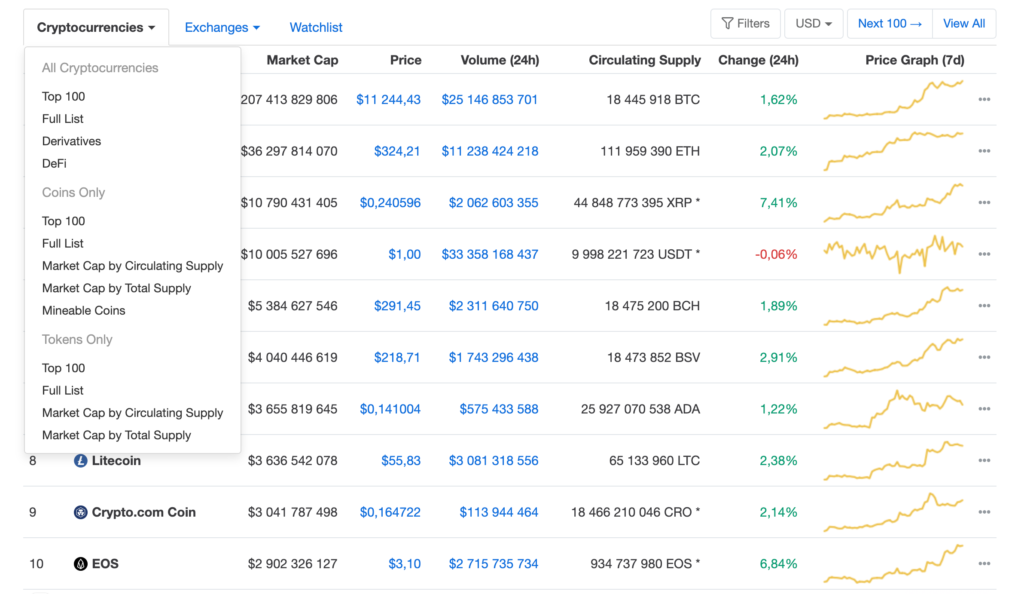Expand the Exchanges dropdown
This screenshot has height=594, width=1024.
point(222,27)
